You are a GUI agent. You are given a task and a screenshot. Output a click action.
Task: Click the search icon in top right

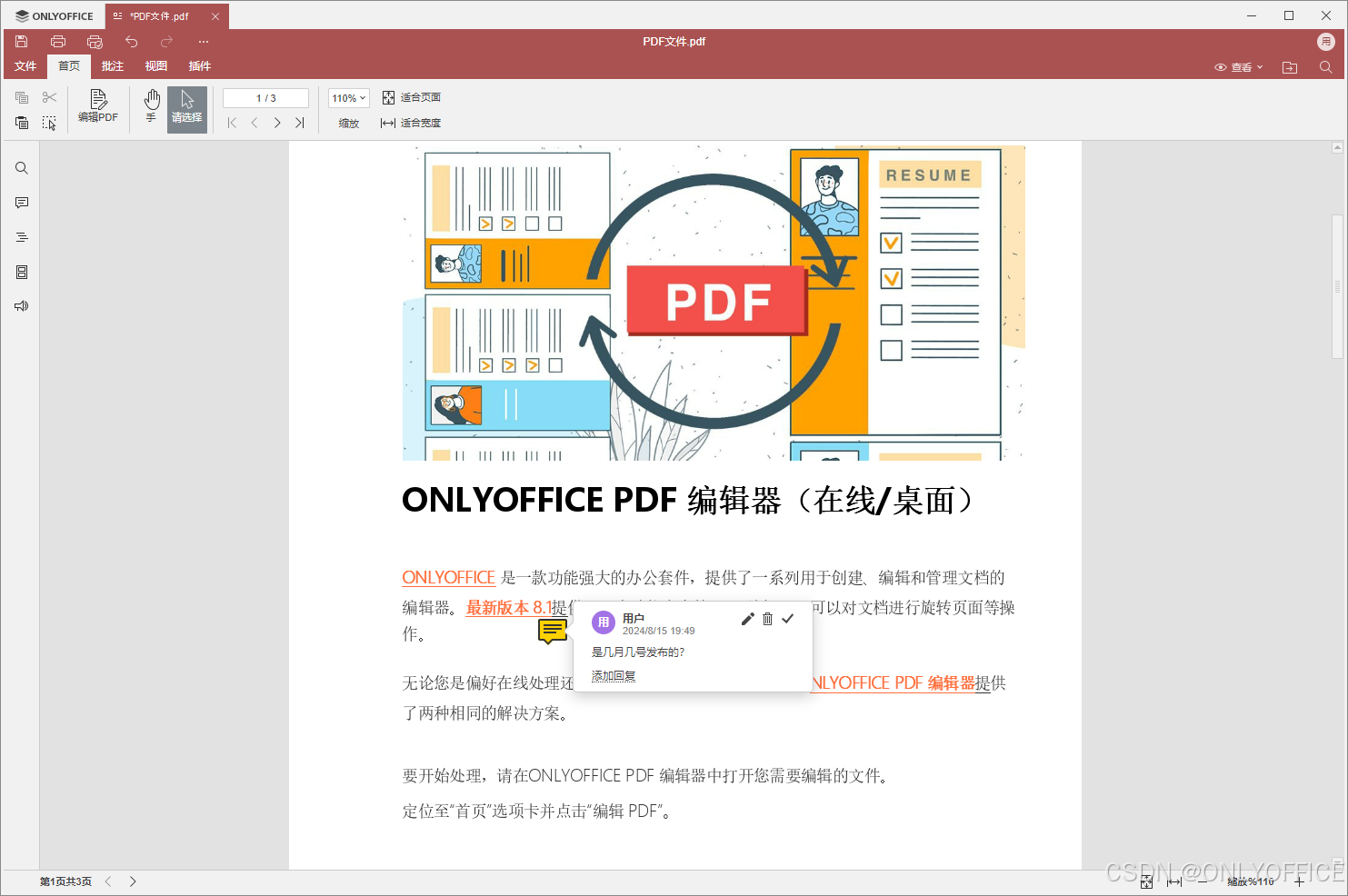(1325, 67)
